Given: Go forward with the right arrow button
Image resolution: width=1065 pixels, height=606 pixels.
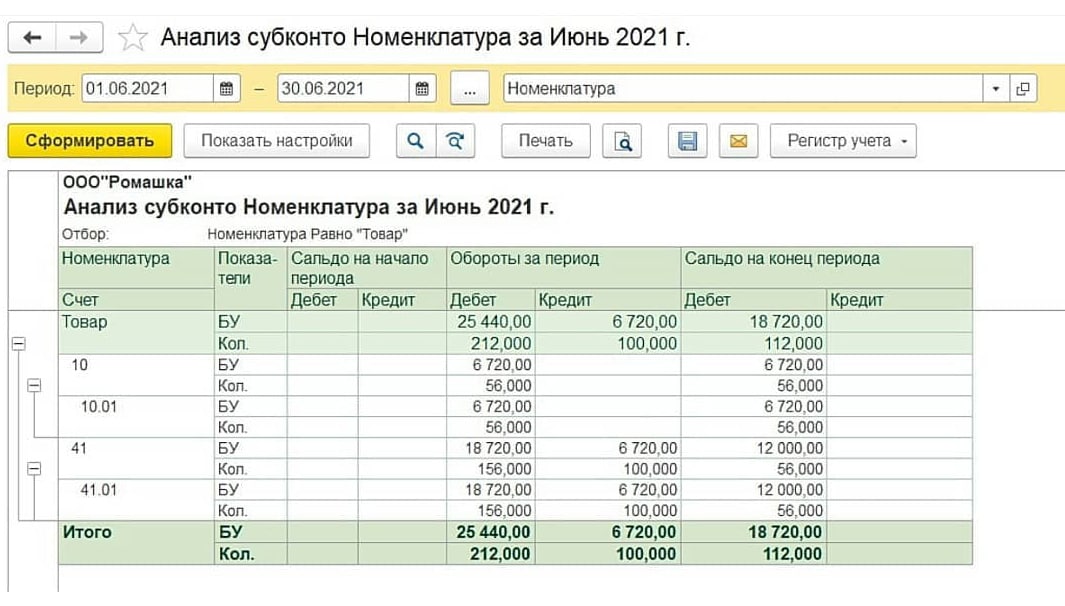Looking at the screenshot, I should pos(79,37).
